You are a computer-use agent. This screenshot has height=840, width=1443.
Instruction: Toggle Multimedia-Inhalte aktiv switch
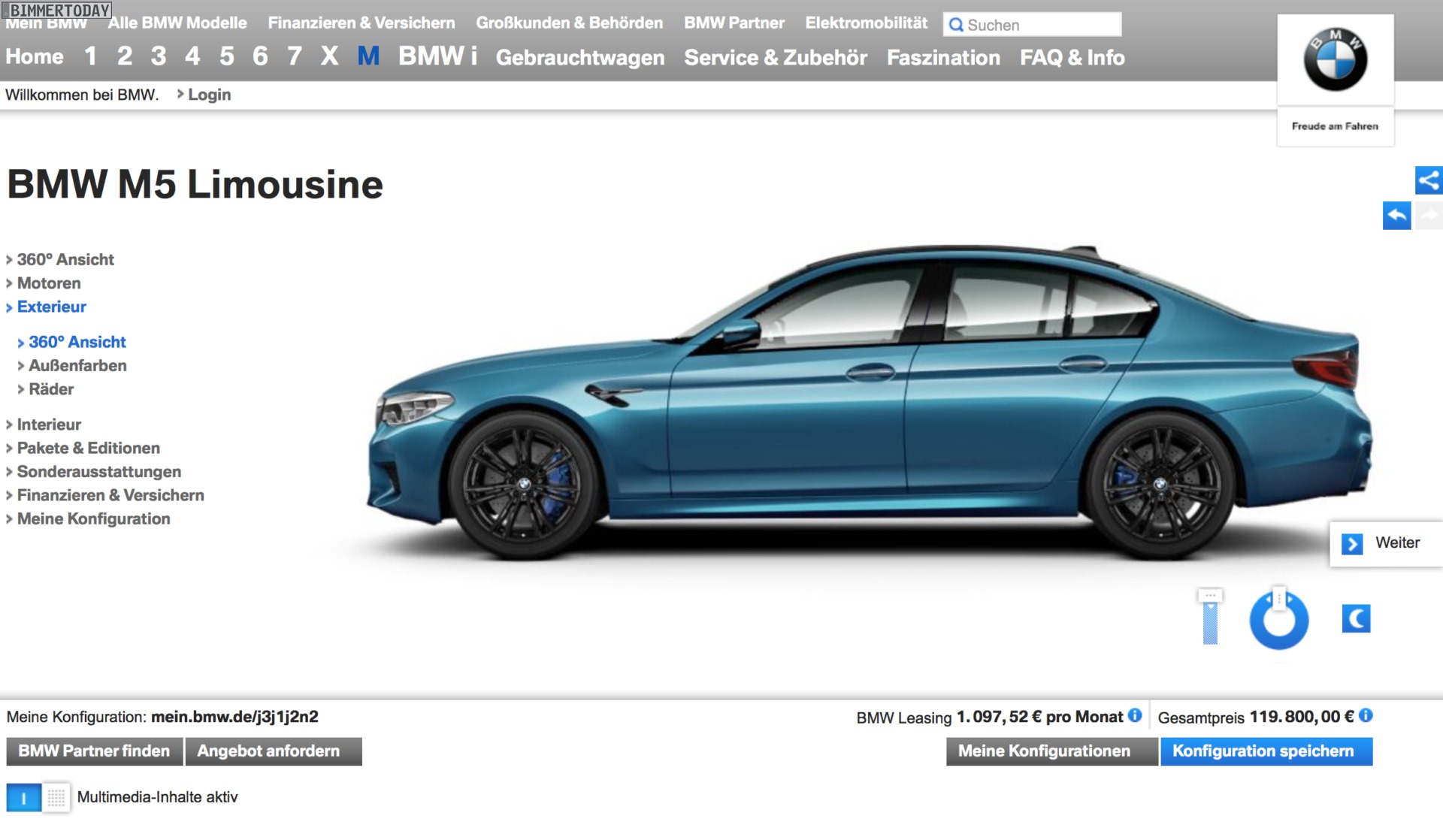[38, 798]
